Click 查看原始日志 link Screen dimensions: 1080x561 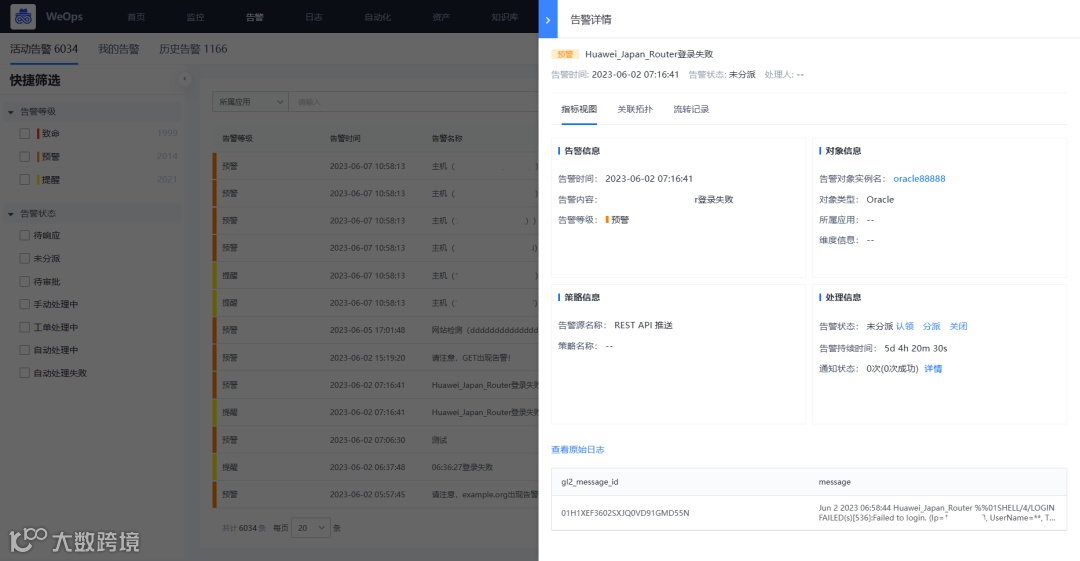[577, 449]
